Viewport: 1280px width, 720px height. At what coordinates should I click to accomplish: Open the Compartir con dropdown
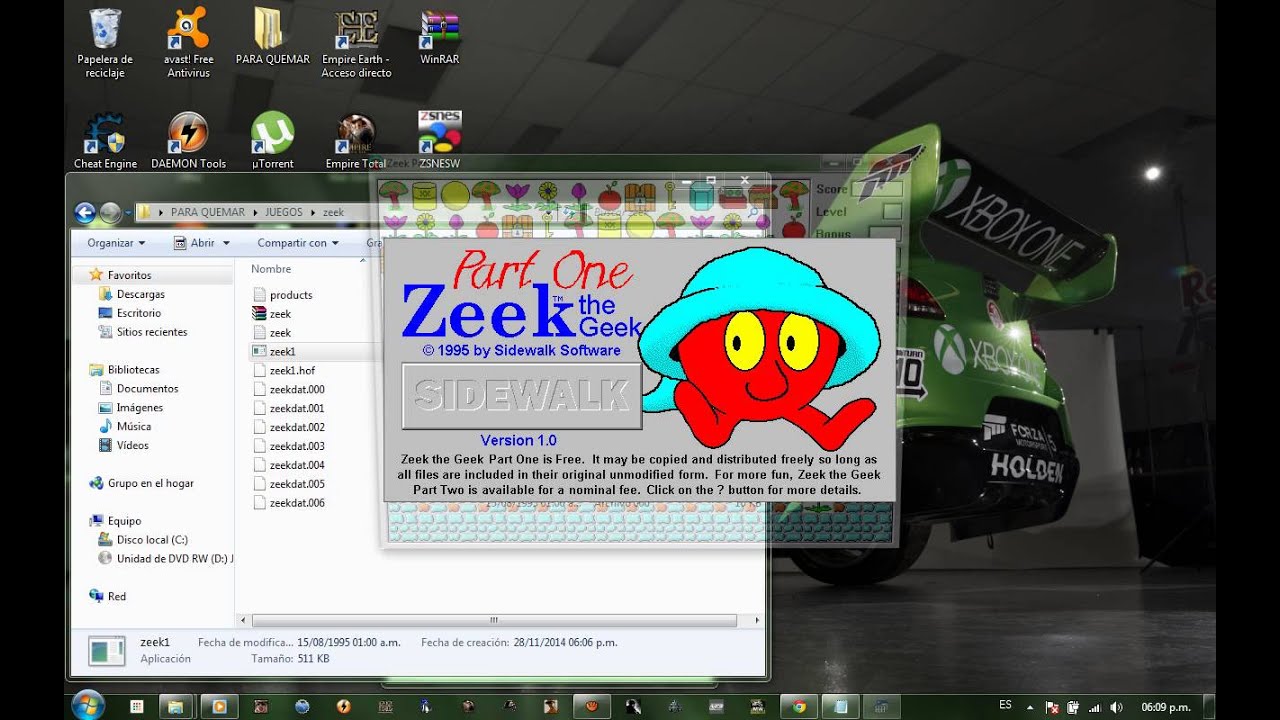coord(297,243)
